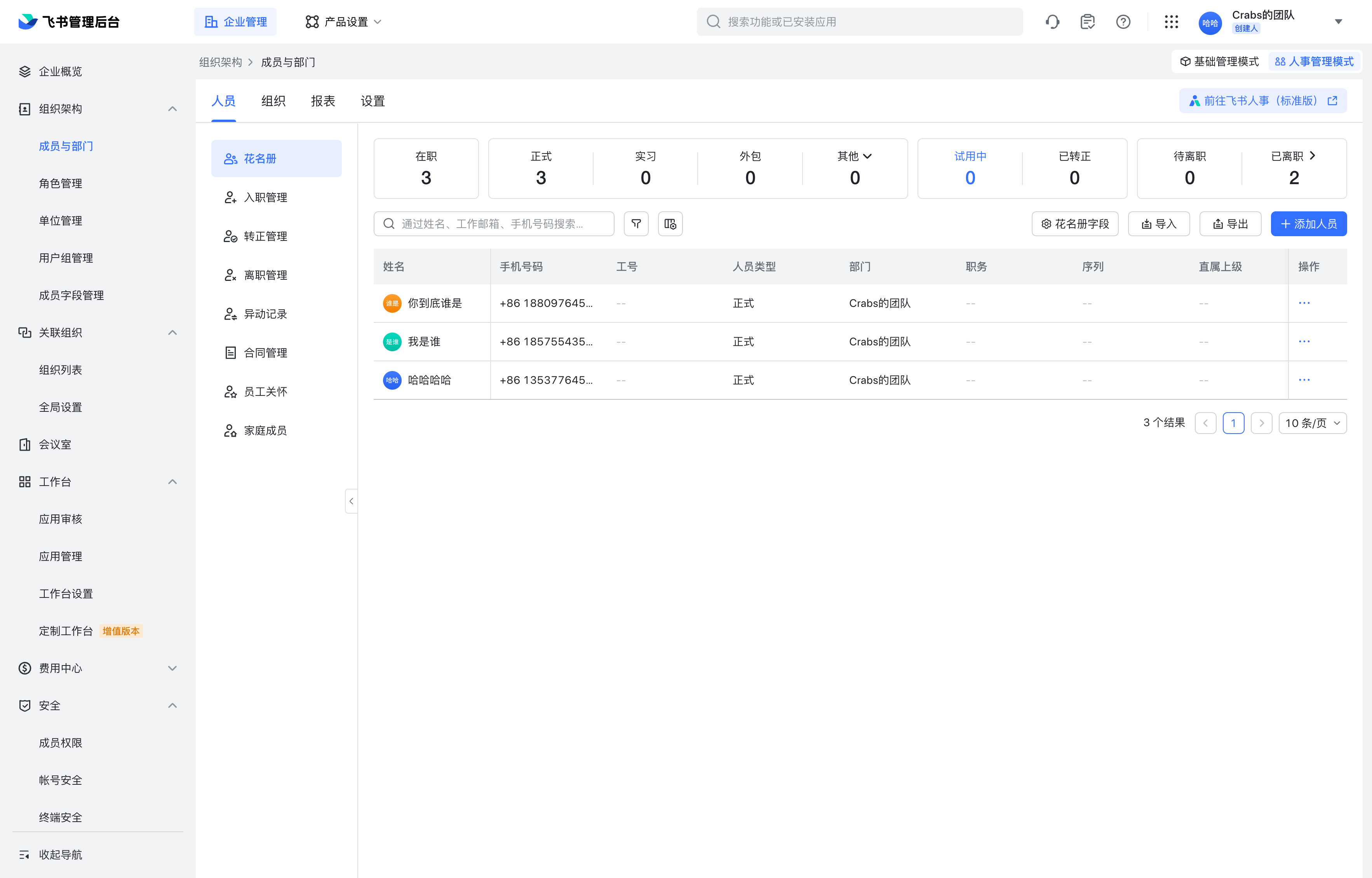Image resolution: width=1372 pixels, height=878 pixels.
Task: Open the 10 条/页 page size dropdown
Action: pyautogui.click(x=1312, y=423)
